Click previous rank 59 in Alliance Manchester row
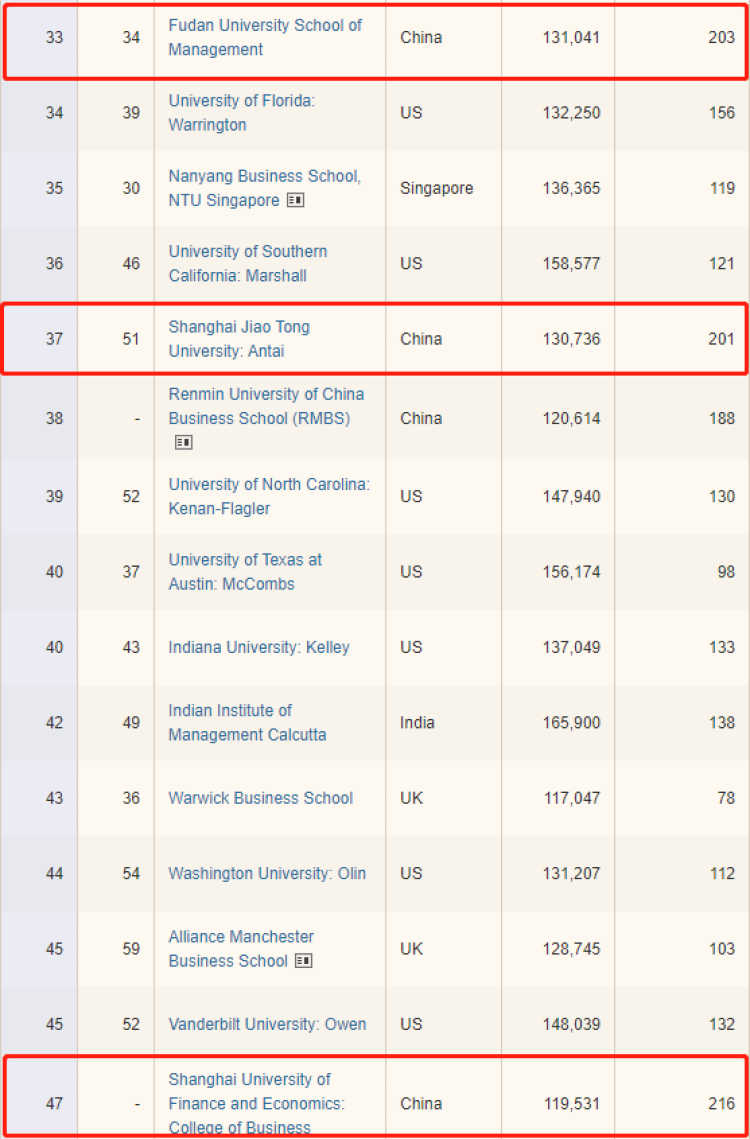Image resolution: width=750 pixels, height=1139 pixels. [131, 949]
